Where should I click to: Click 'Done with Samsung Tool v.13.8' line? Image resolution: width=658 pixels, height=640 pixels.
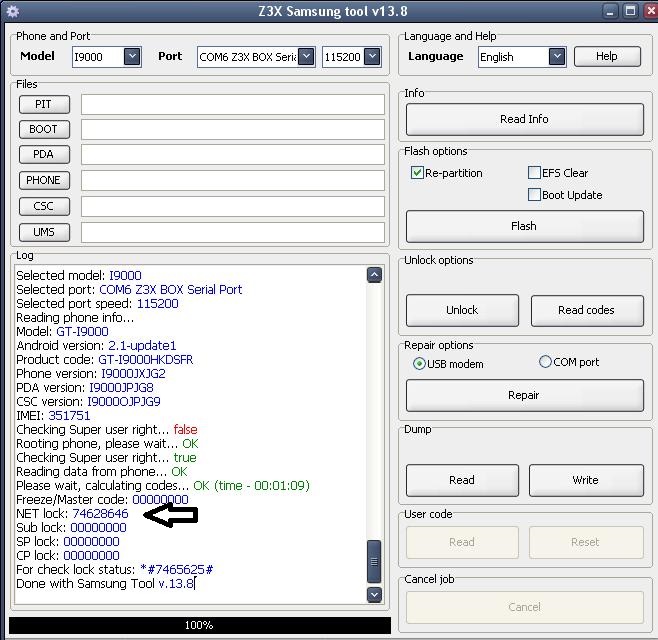coord(105,584)
